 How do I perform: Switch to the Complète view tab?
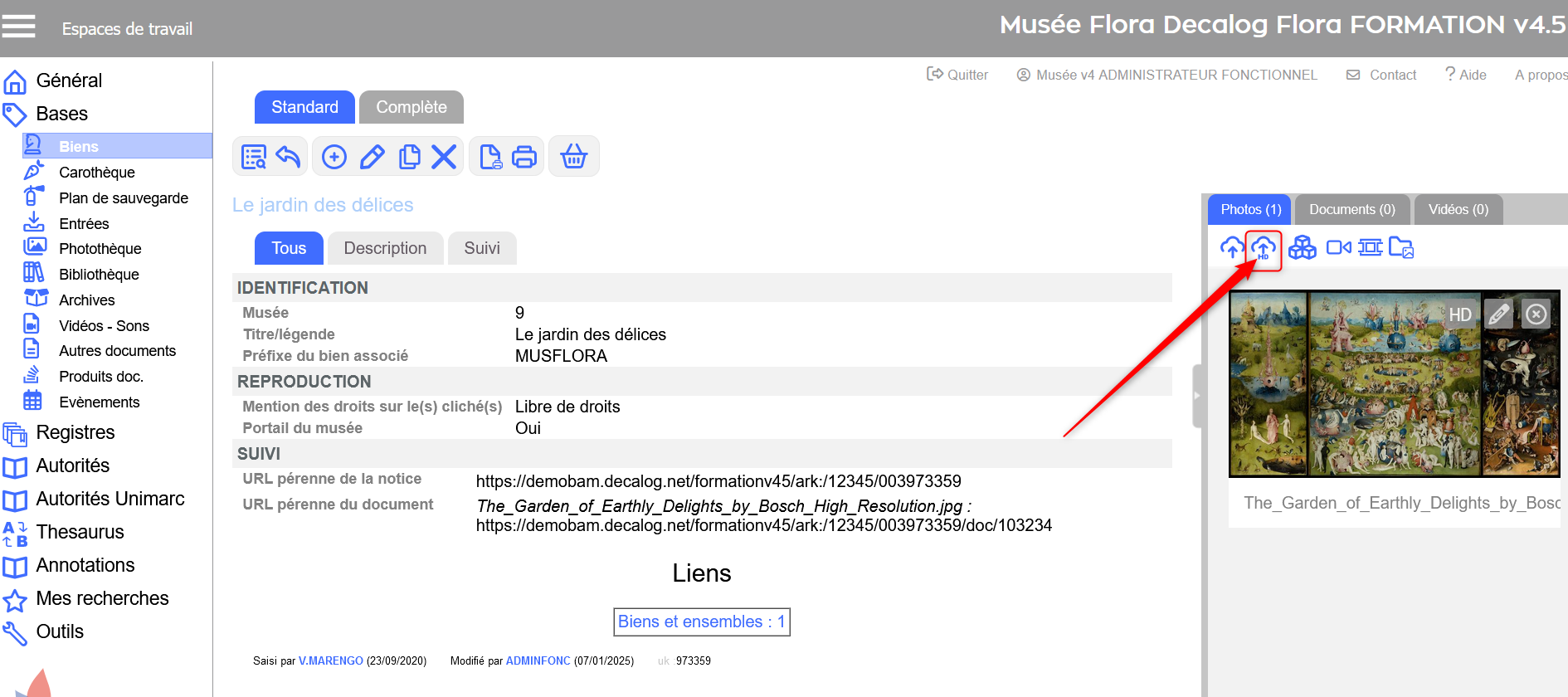tap(411, 107)
